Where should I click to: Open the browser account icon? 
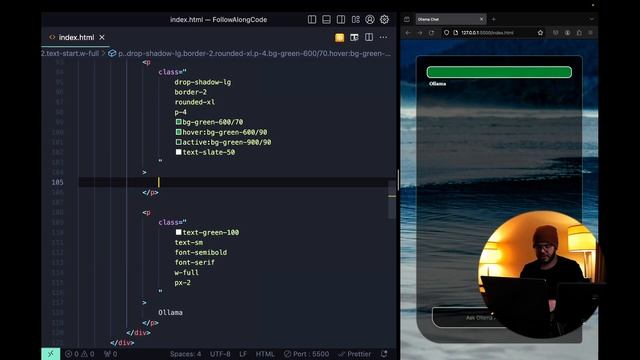567,33
